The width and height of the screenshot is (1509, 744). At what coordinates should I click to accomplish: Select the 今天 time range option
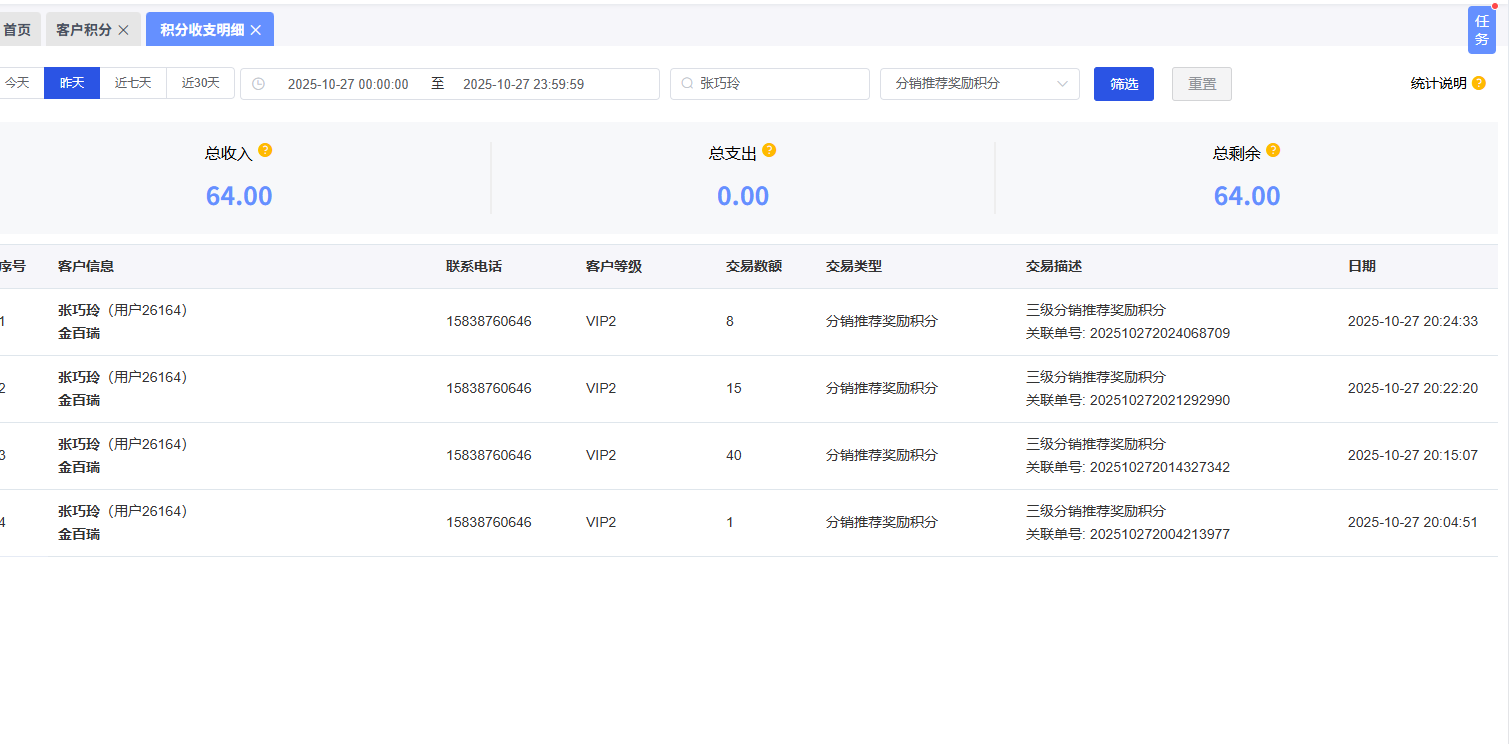[17, 83]
